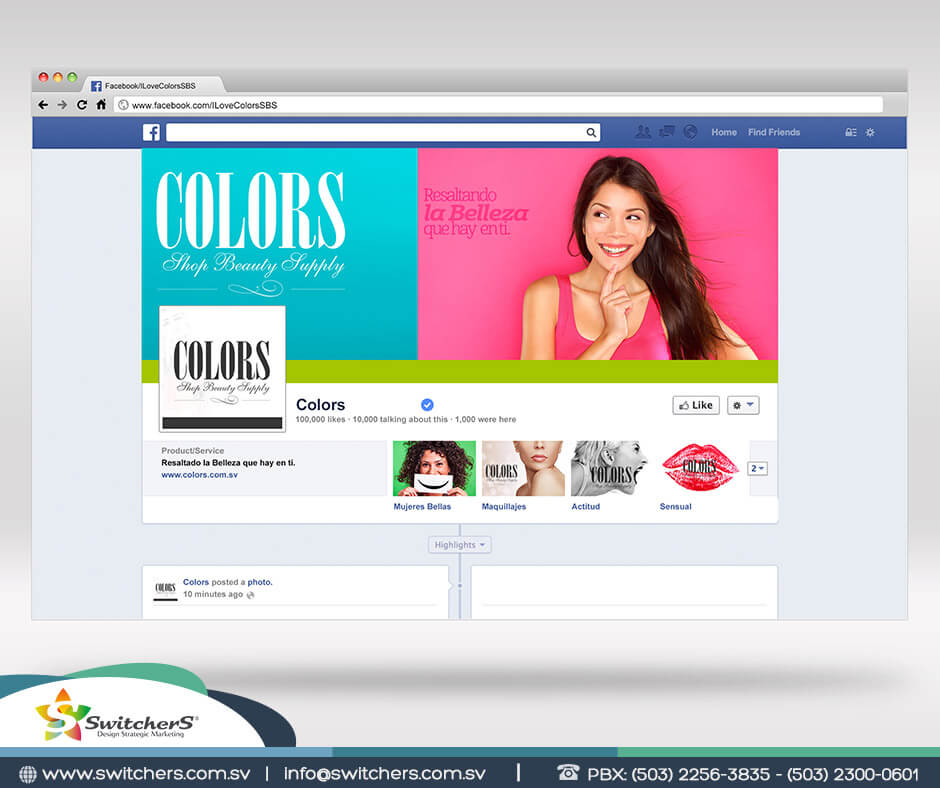Click the Sensual label
940x788 pixels.
pos(676,507)
